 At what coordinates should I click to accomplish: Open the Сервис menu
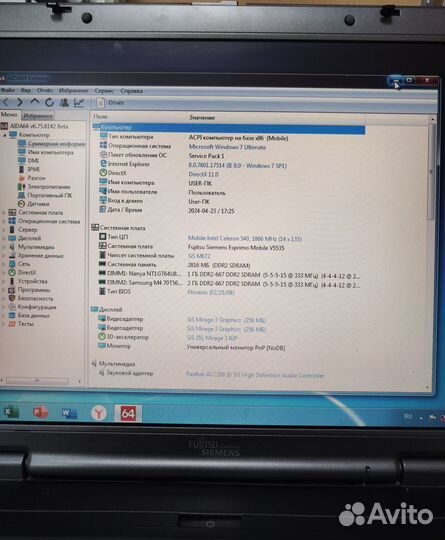[x=104, y=91]
